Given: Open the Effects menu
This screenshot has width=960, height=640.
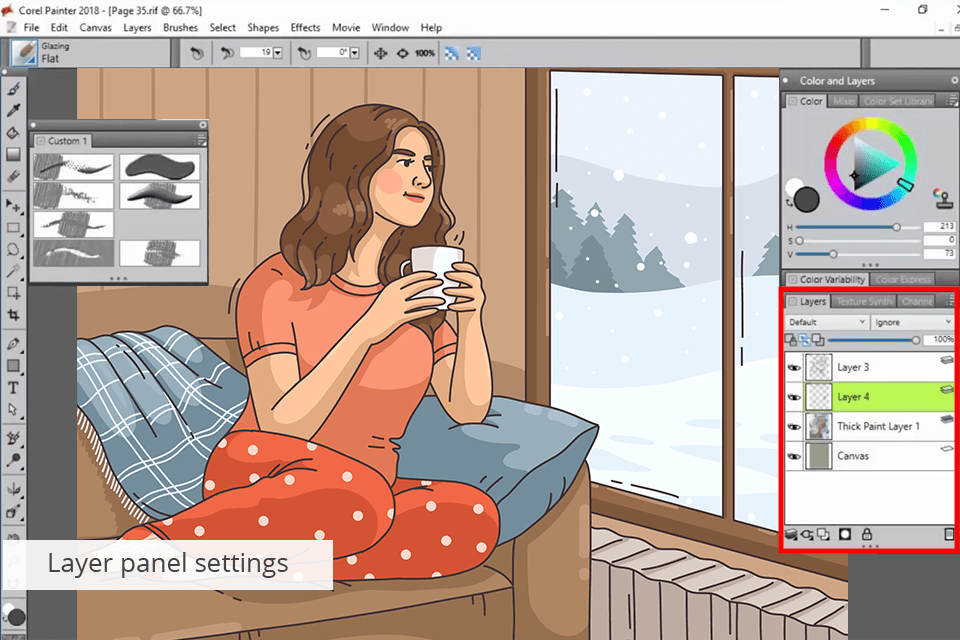Looking at the screenshot, I should point(305,28).
